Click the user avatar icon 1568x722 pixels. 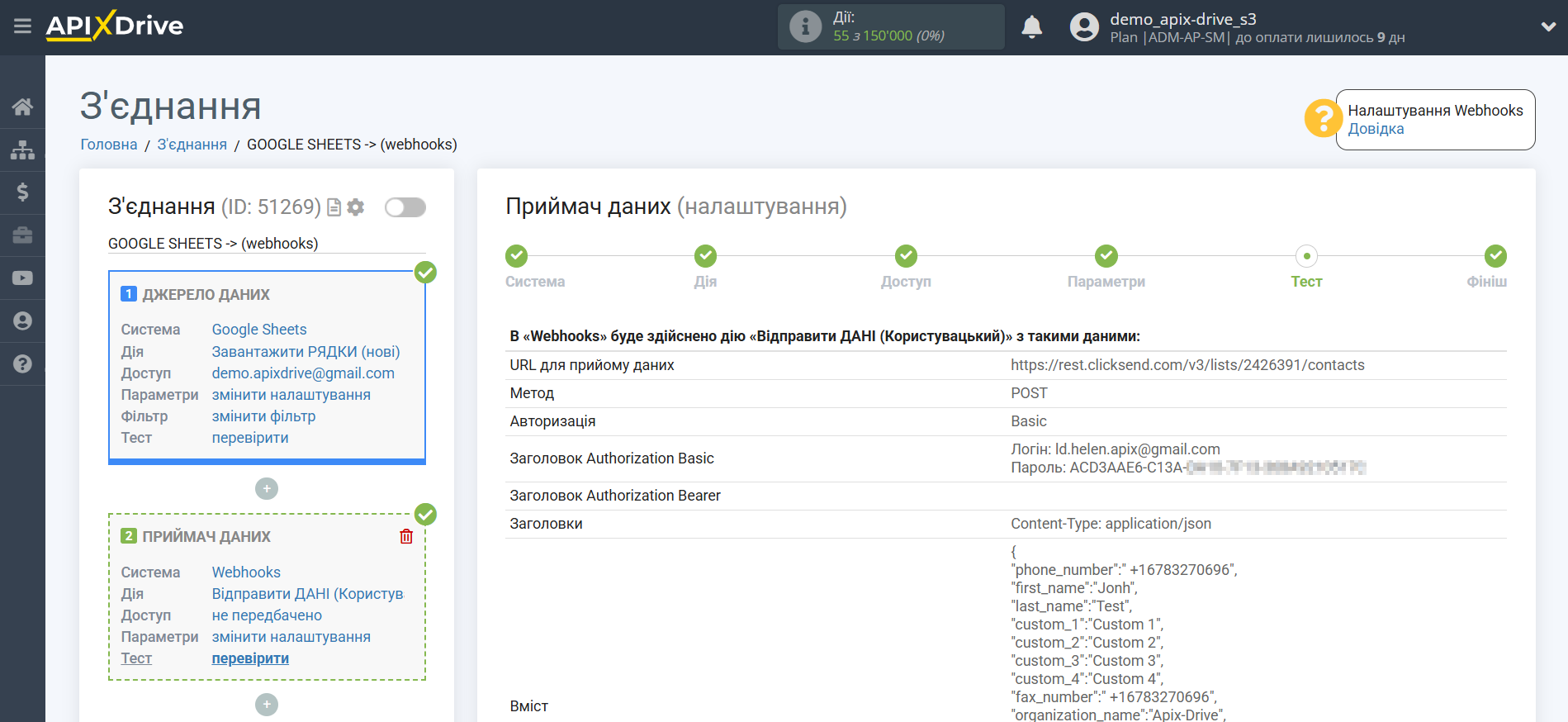[1084, 27]
